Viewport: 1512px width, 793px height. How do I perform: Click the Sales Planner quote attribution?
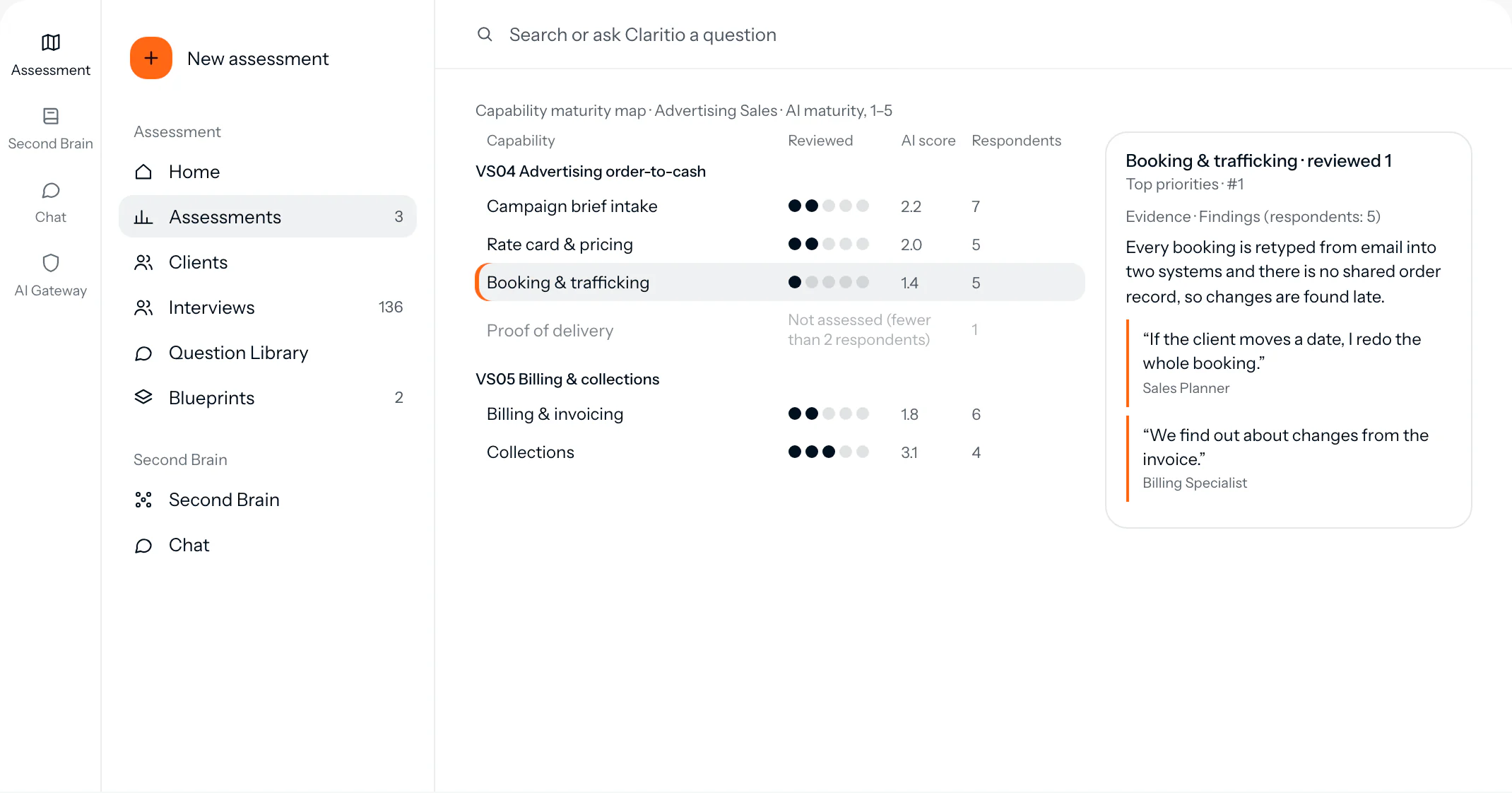pos(1186,388)
